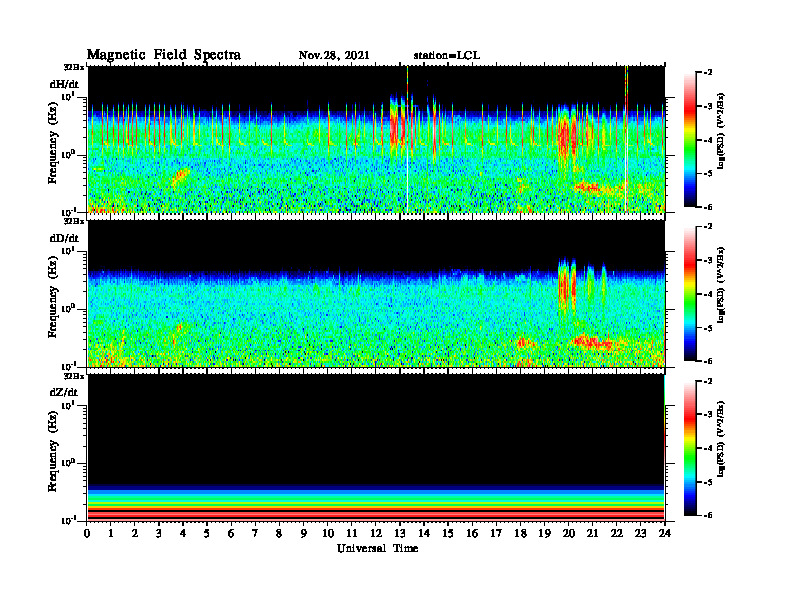Click hour 1 on the time axis

click(x=111, y=534)
